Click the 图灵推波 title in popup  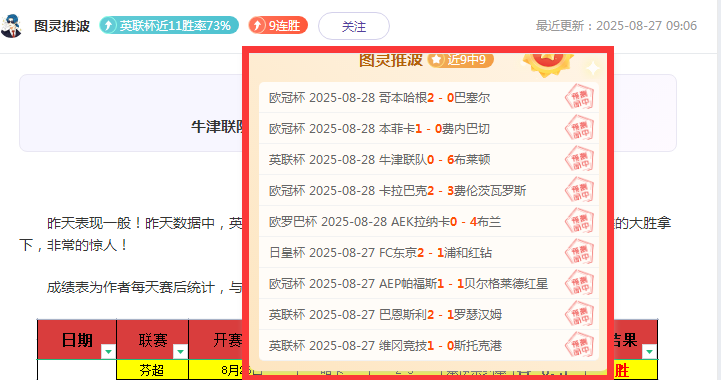390,60
